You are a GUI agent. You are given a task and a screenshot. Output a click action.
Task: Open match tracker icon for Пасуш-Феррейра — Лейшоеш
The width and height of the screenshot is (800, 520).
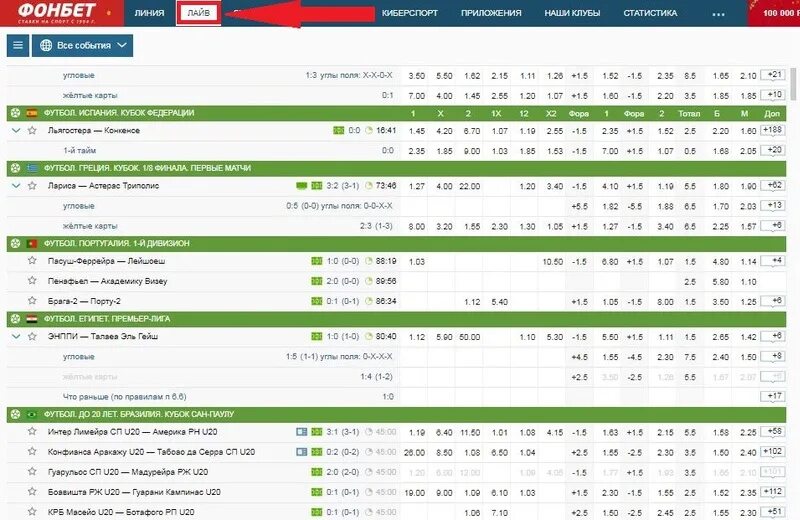(x=317, y=261)
